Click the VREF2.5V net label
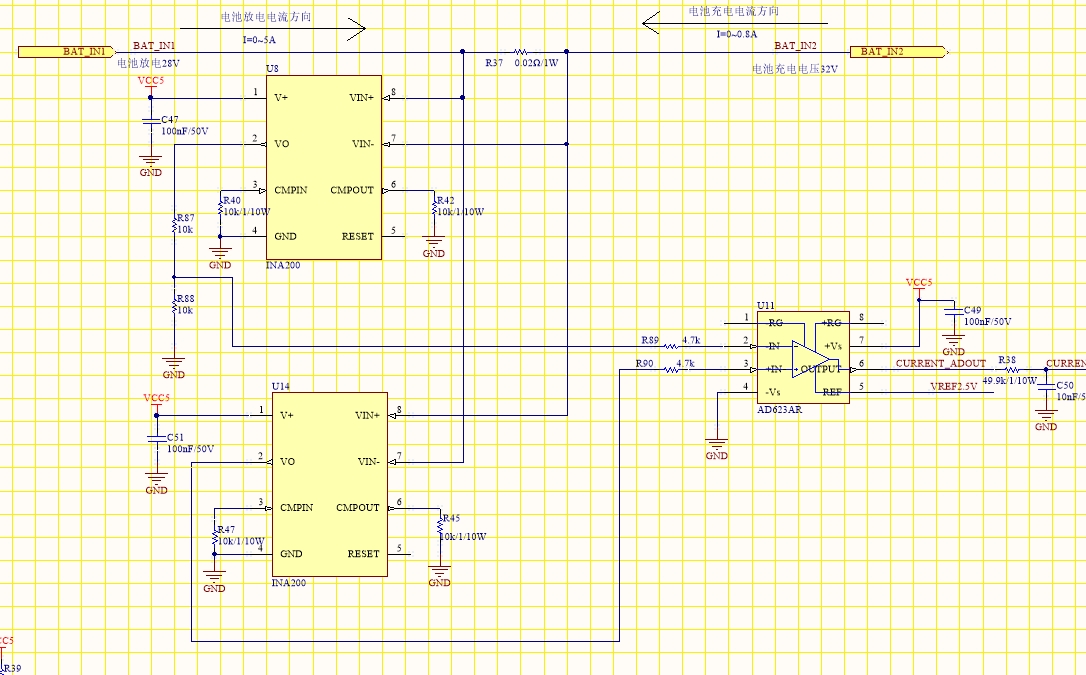The image size is (1086, 675). [954, 386]
